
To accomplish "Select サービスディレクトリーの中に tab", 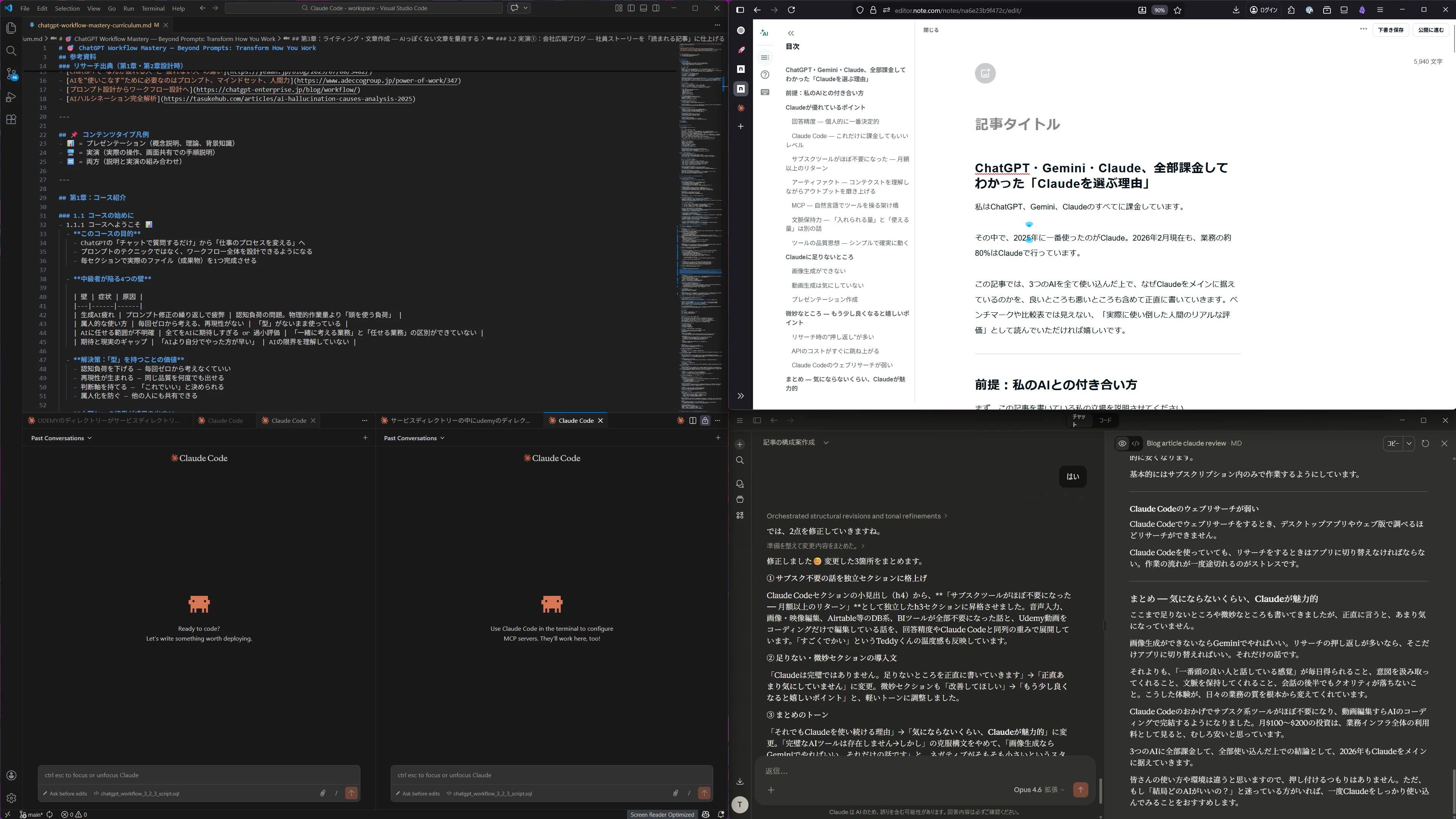I will coord(459,420).
